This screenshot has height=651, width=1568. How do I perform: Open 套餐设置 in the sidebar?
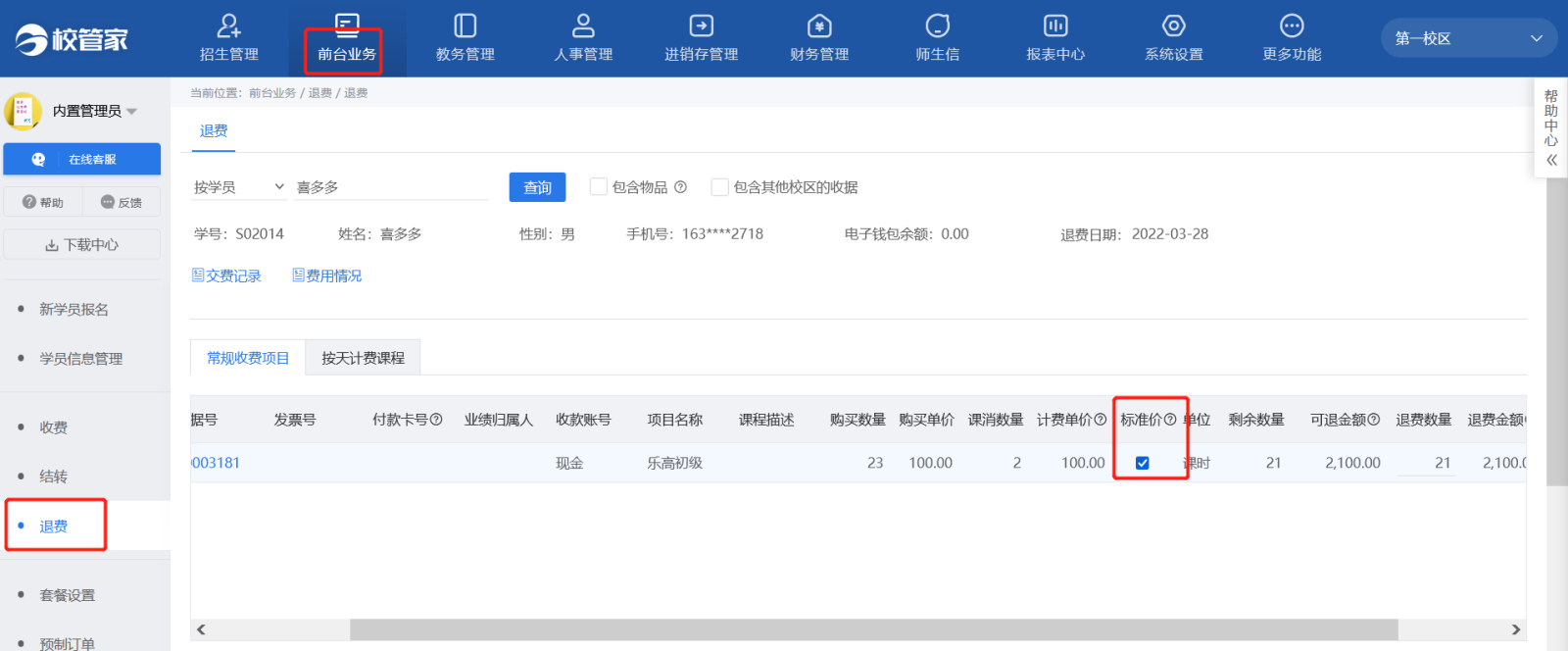tap(67, 595)
